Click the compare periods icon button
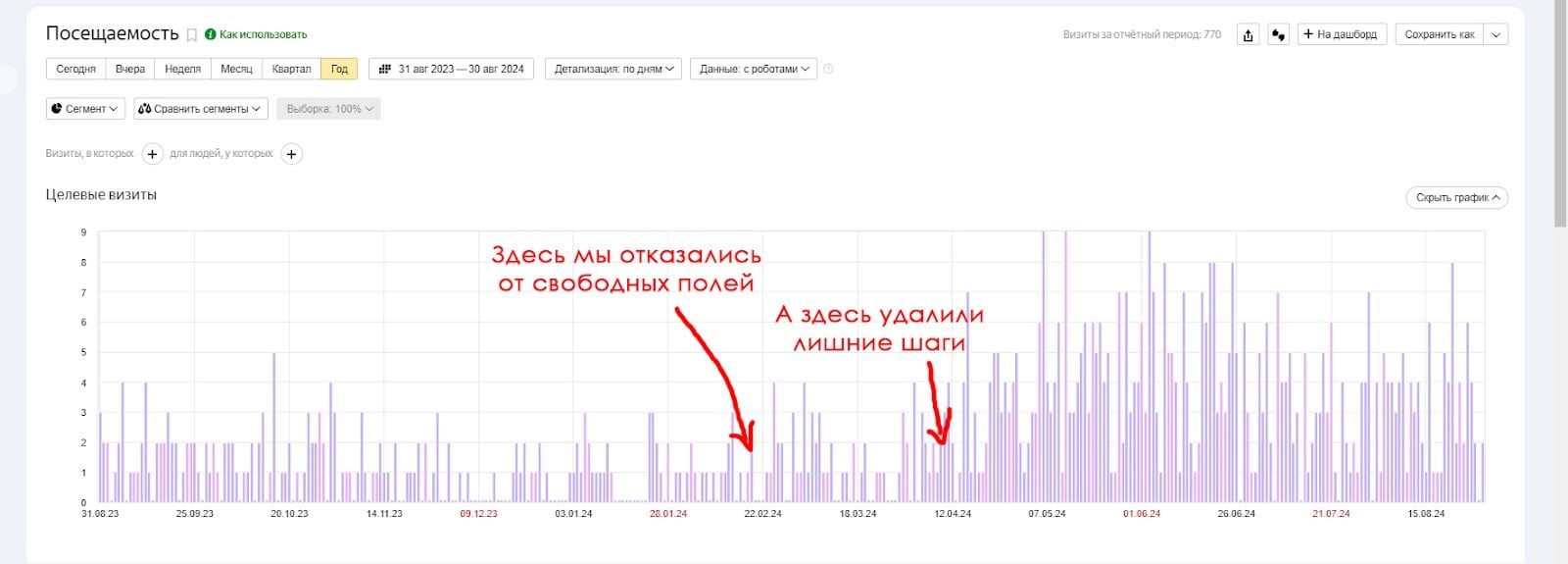The width and height of the screenshot is (1568, 564). [x=1278, y=34]
